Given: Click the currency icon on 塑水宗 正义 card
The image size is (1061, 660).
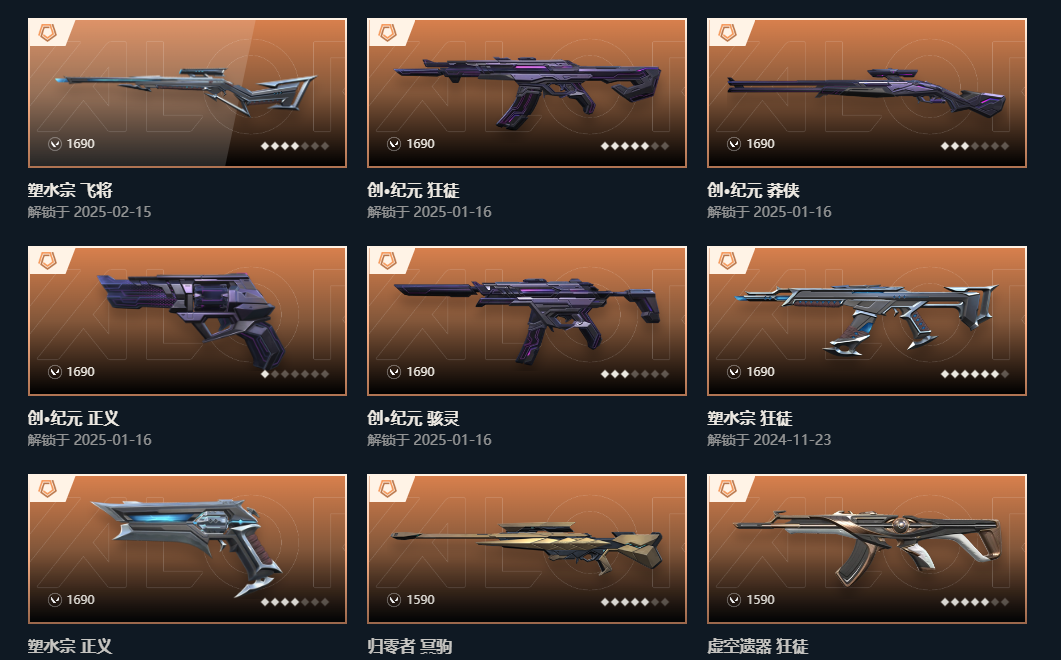Looking at the screenshot, I should [54, 600].
